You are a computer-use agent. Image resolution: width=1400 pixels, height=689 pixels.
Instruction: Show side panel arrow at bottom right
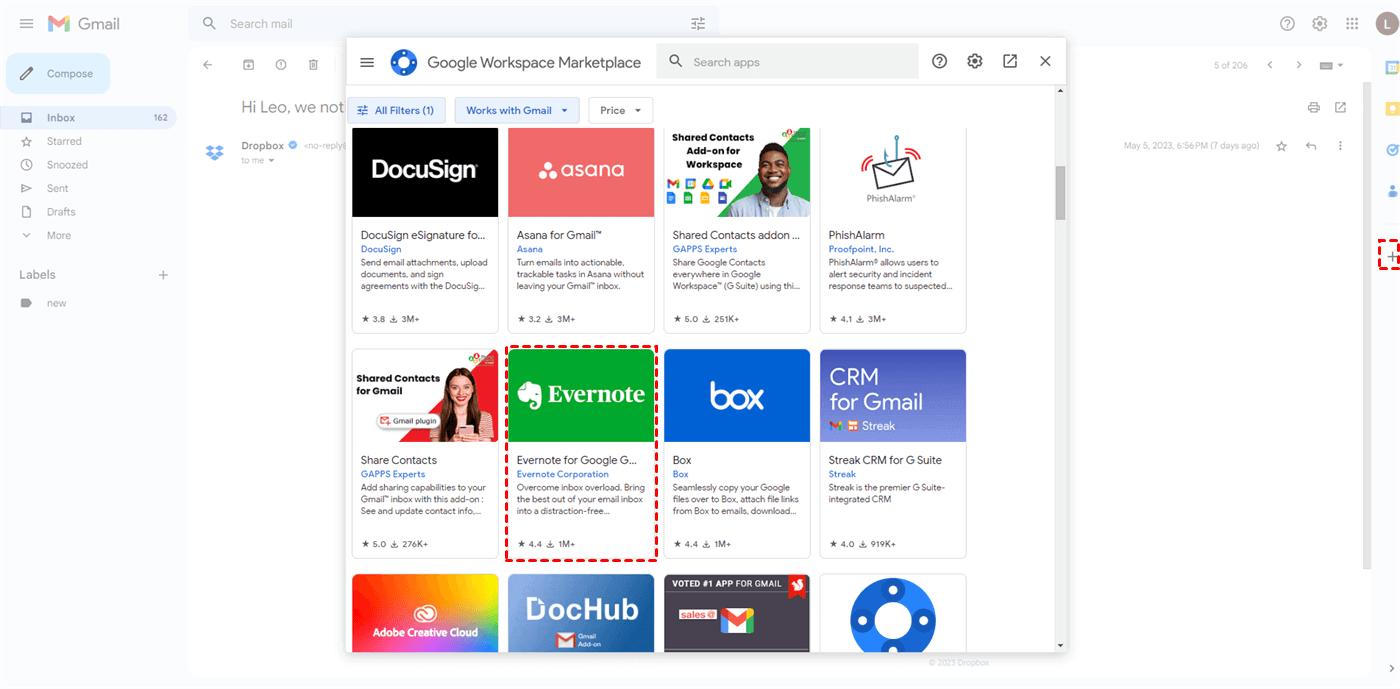click(1391, 668)
